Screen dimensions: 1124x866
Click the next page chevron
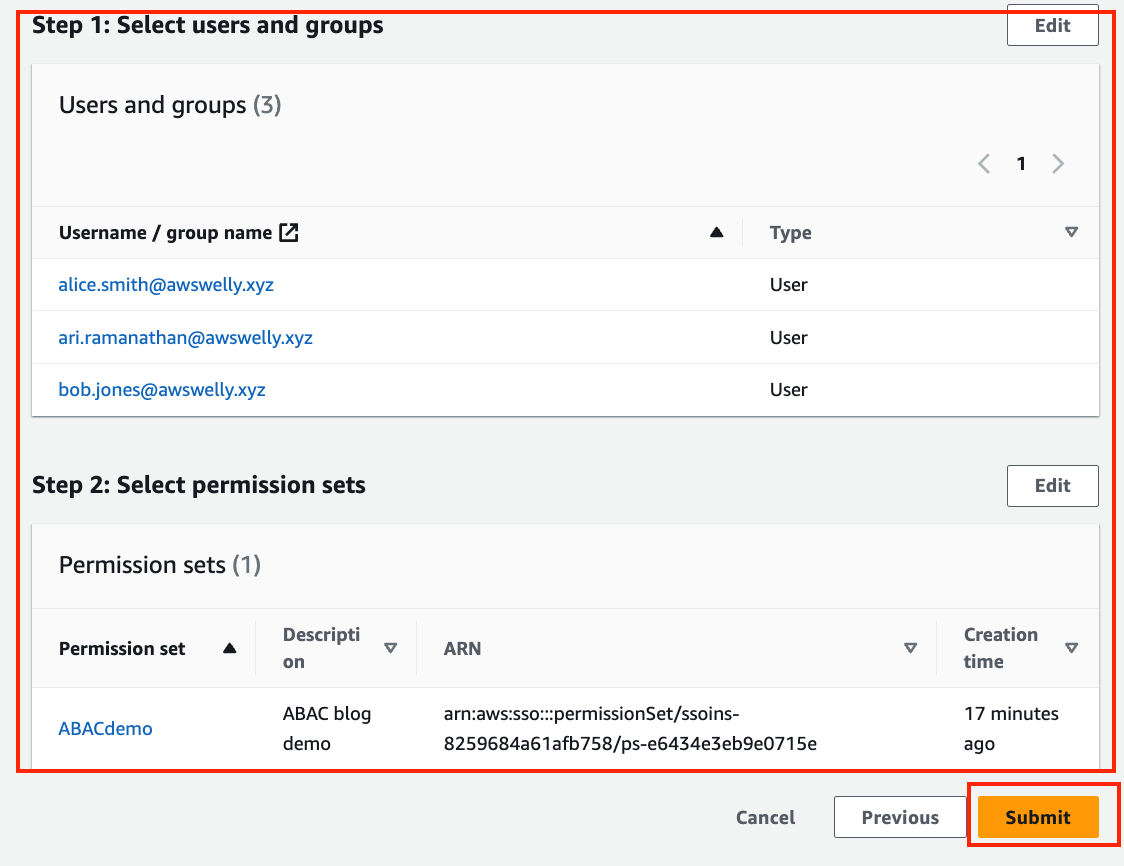click(1058, 163)
